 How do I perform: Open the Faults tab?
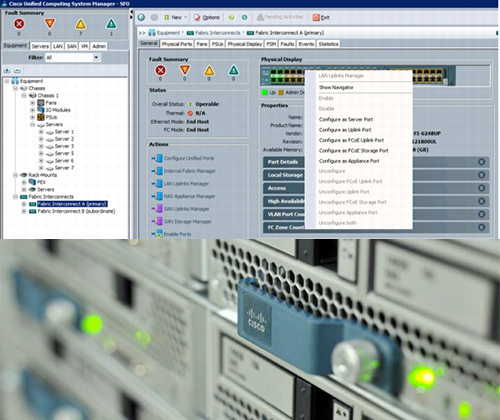(x=287, y=44)
